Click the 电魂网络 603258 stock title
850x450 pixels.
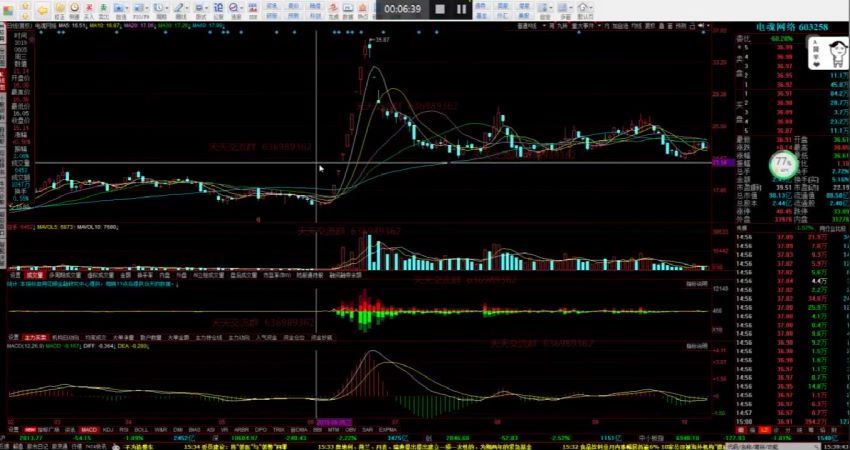(x=792, y=27)
